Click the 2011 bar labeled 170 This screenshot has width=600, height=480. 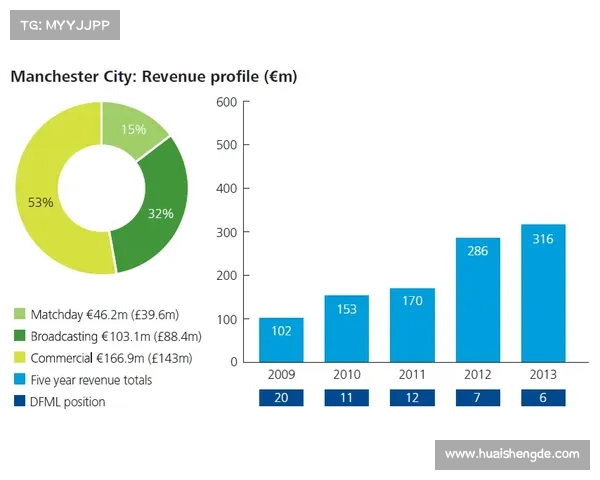(412, 325)
